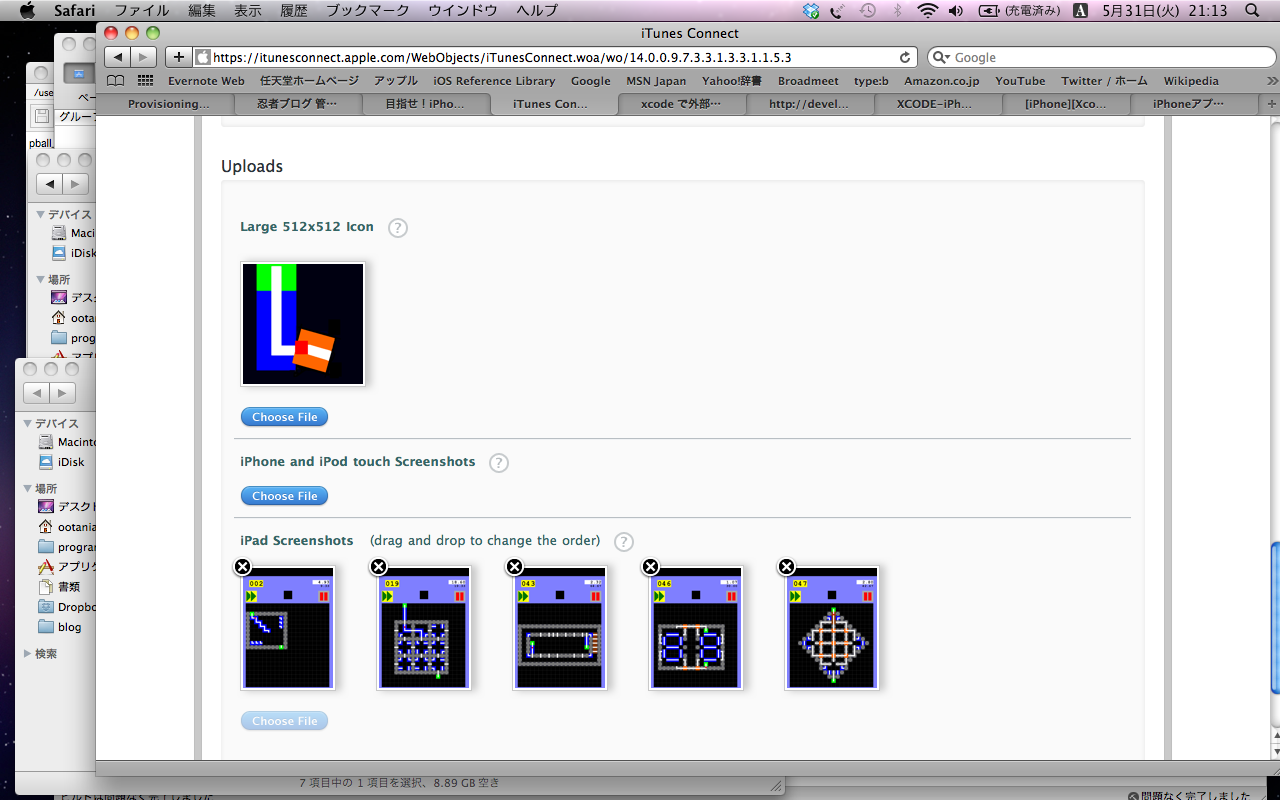
Task: Remove the iPad screenshot labeled 043
Action: coord(514,567)
